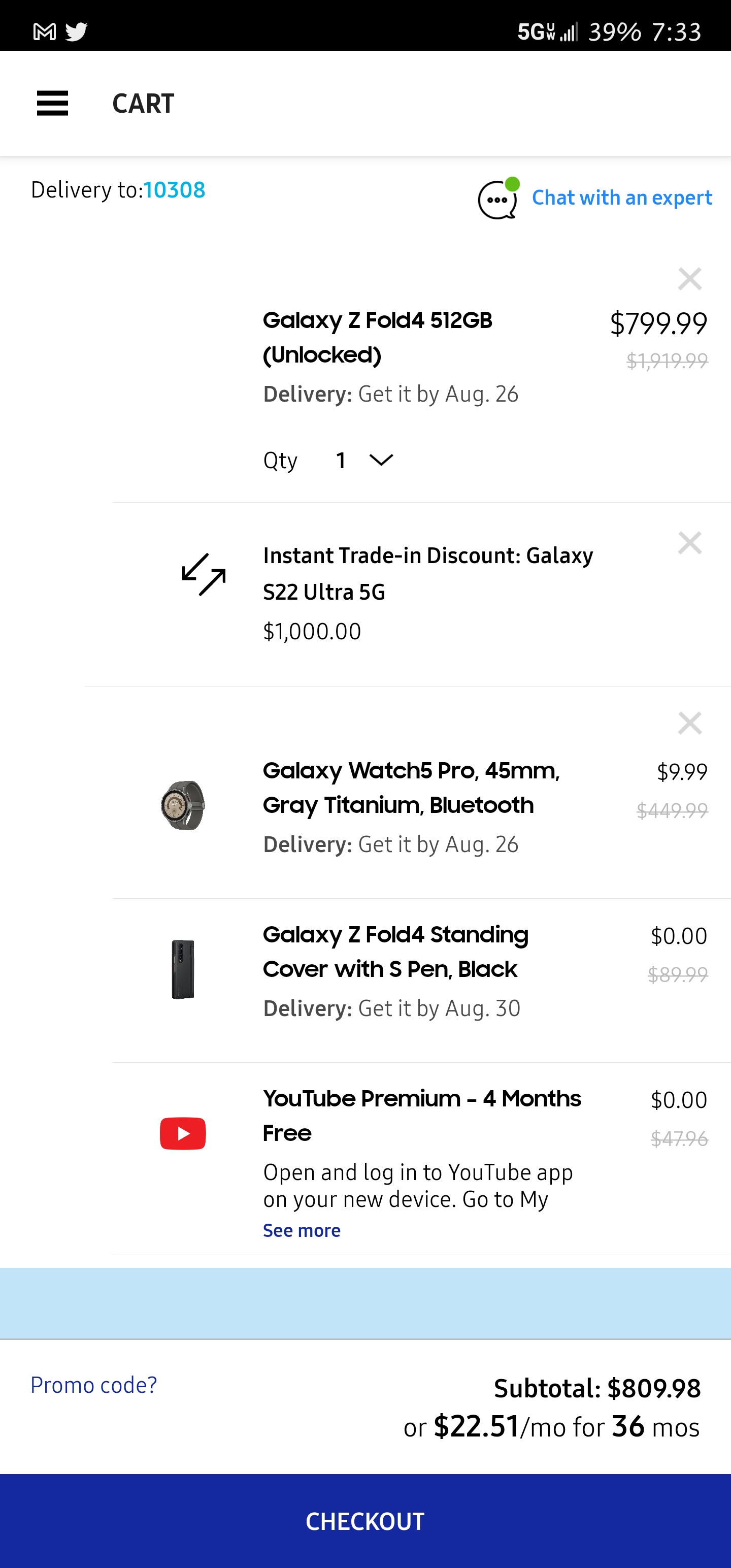Click Chat with an expert link
The height and width of the screenshot is (1568, 731).
pyautogui.click(x=621, y=198)
